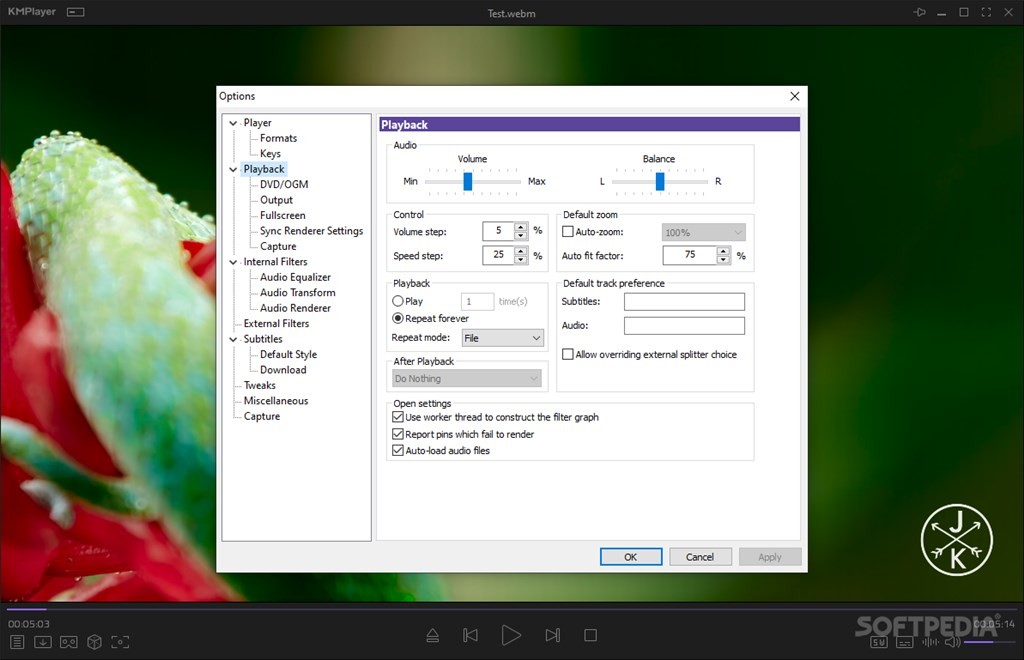Image resolution: width=1024 pixels, height=660 pixels.
Task: Activate the screen capture icon
Action: pos(121,642)
